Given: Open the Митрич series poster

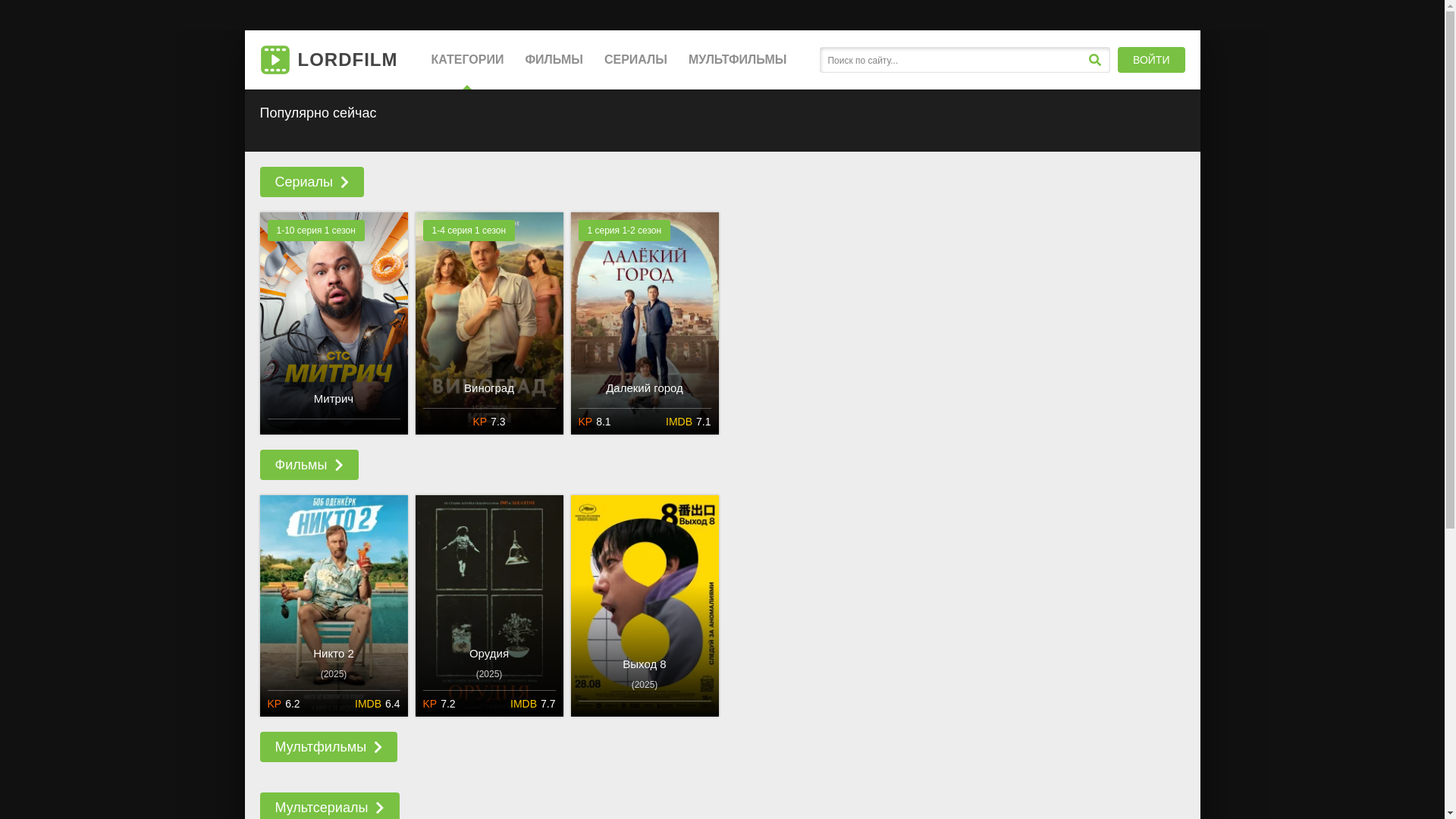Looking at the screenshot, I should (x=334, y=323).
